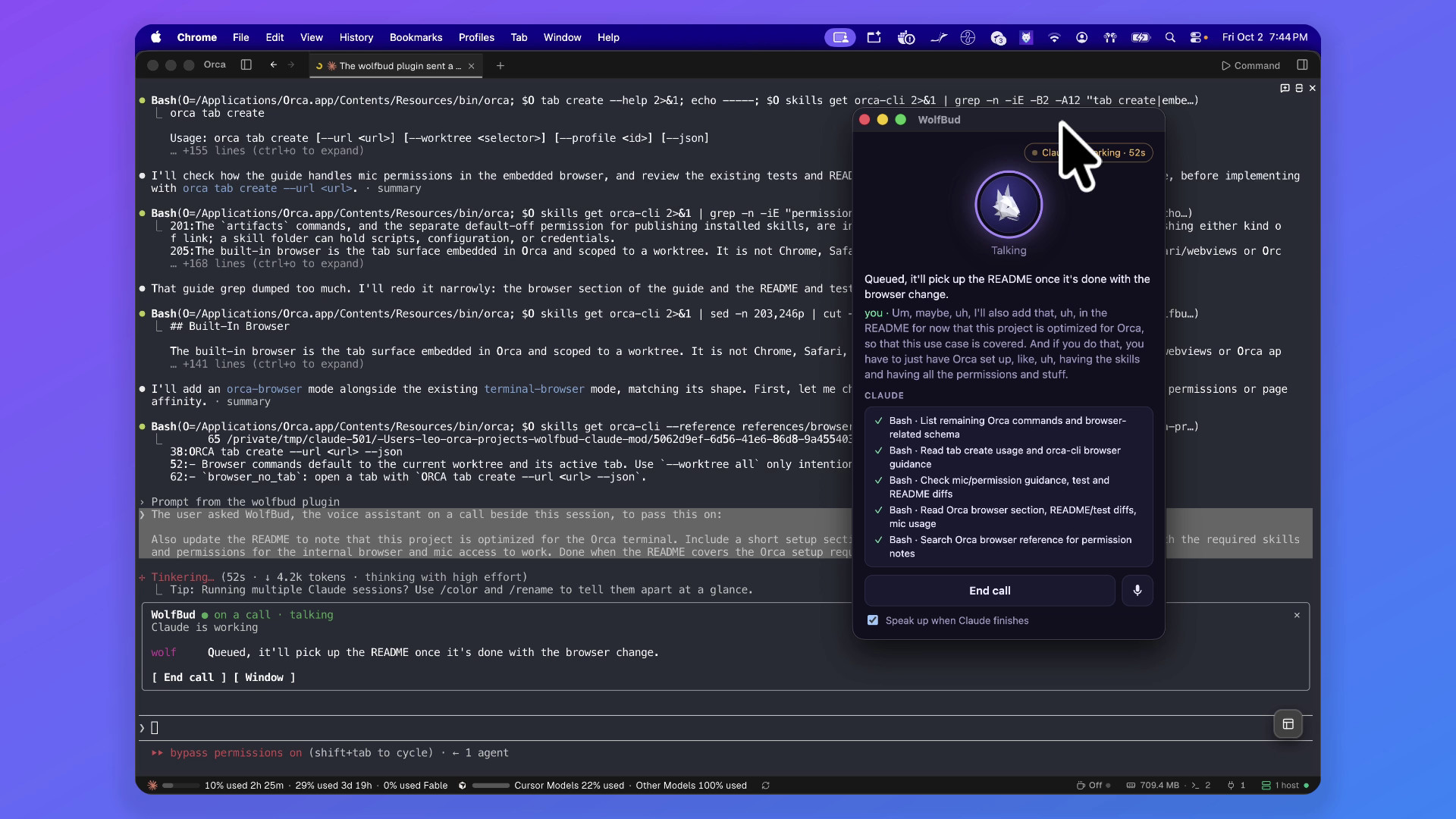The width and height of the screenshot is (1456, 819).
Task: Go forward with the right arrow
Action: [x=291, y=65]
